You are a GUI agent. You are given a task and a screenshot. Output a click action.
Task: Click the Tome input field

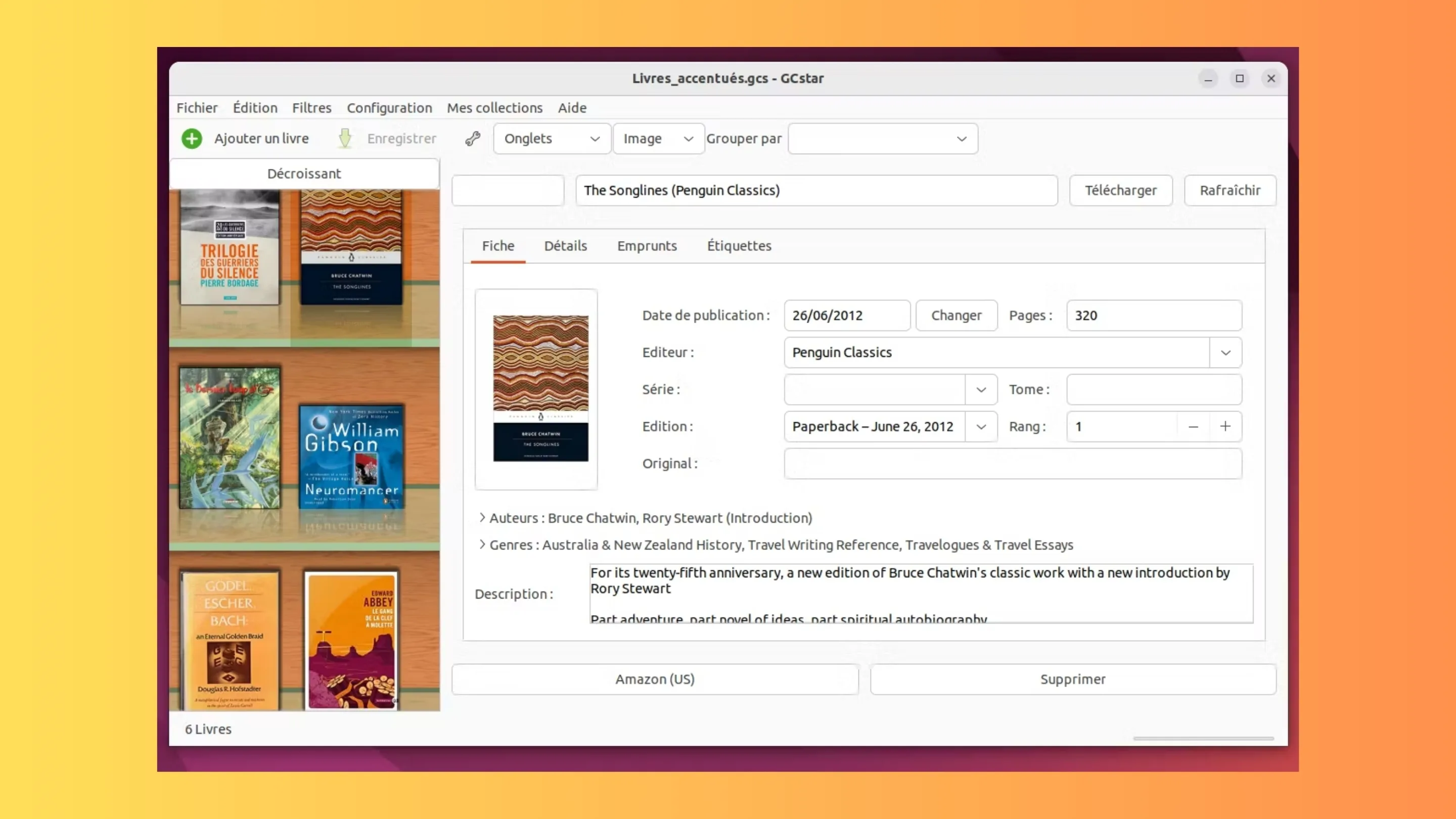click(1154, 389)
